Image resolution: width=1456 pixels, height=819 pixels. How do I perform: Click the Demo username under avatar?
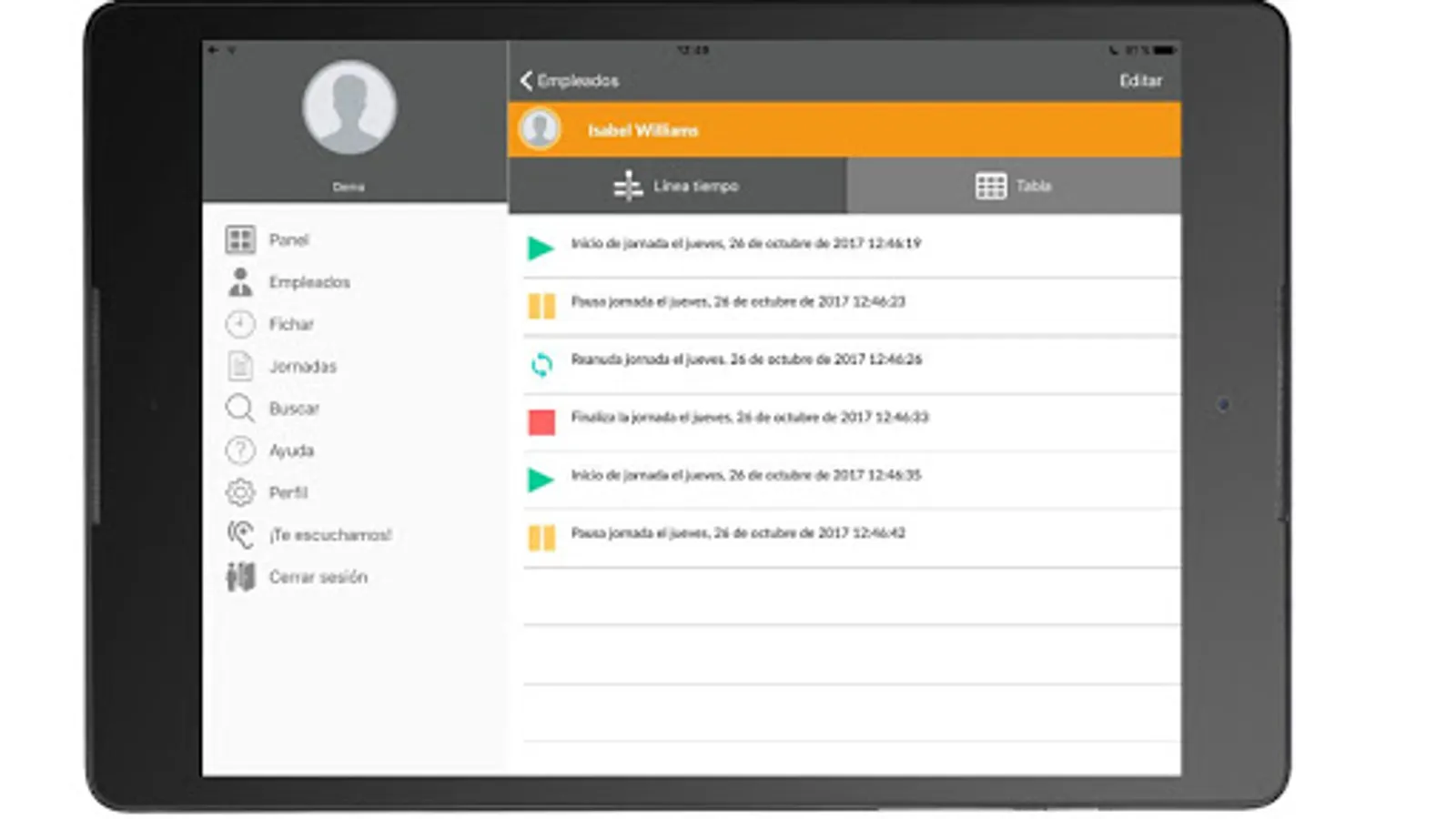349,187
